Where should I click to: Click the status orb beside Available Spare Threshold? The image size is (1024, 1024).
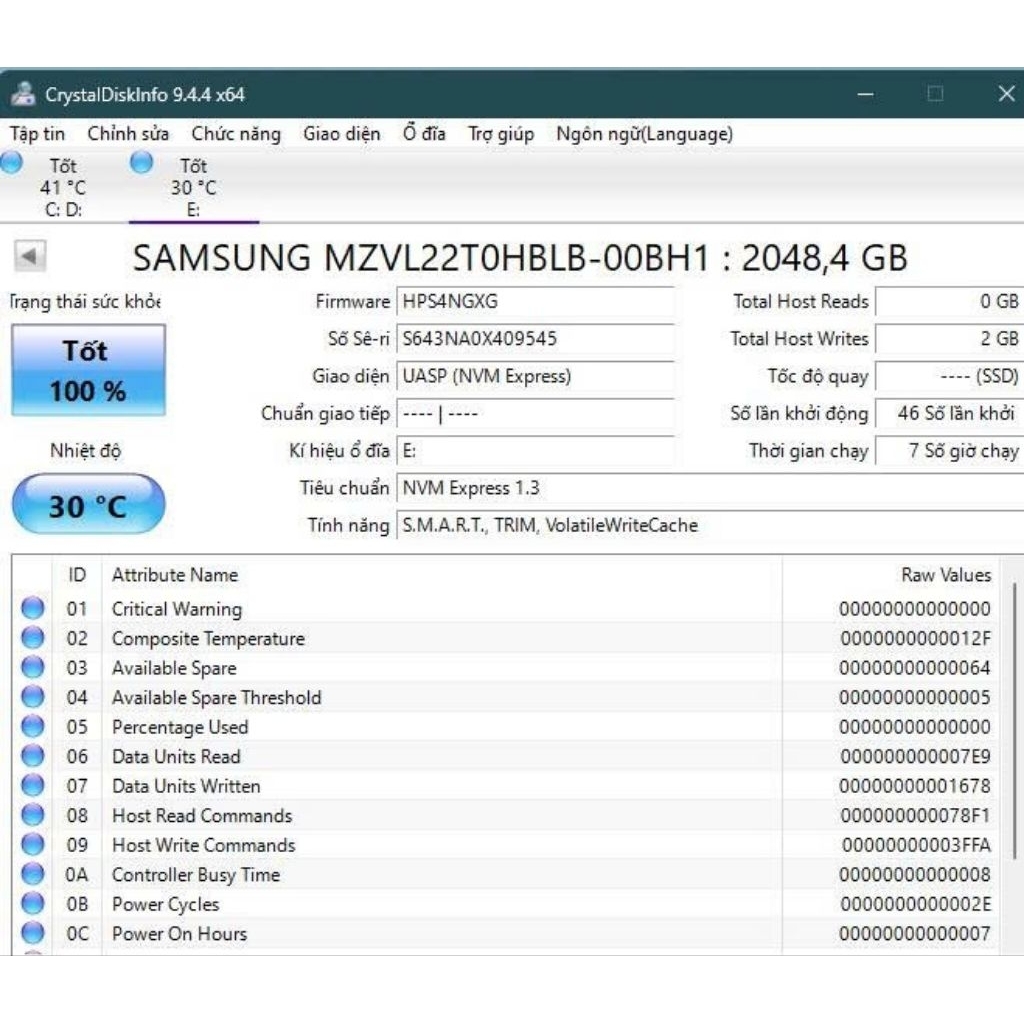[x=33, y=697]
